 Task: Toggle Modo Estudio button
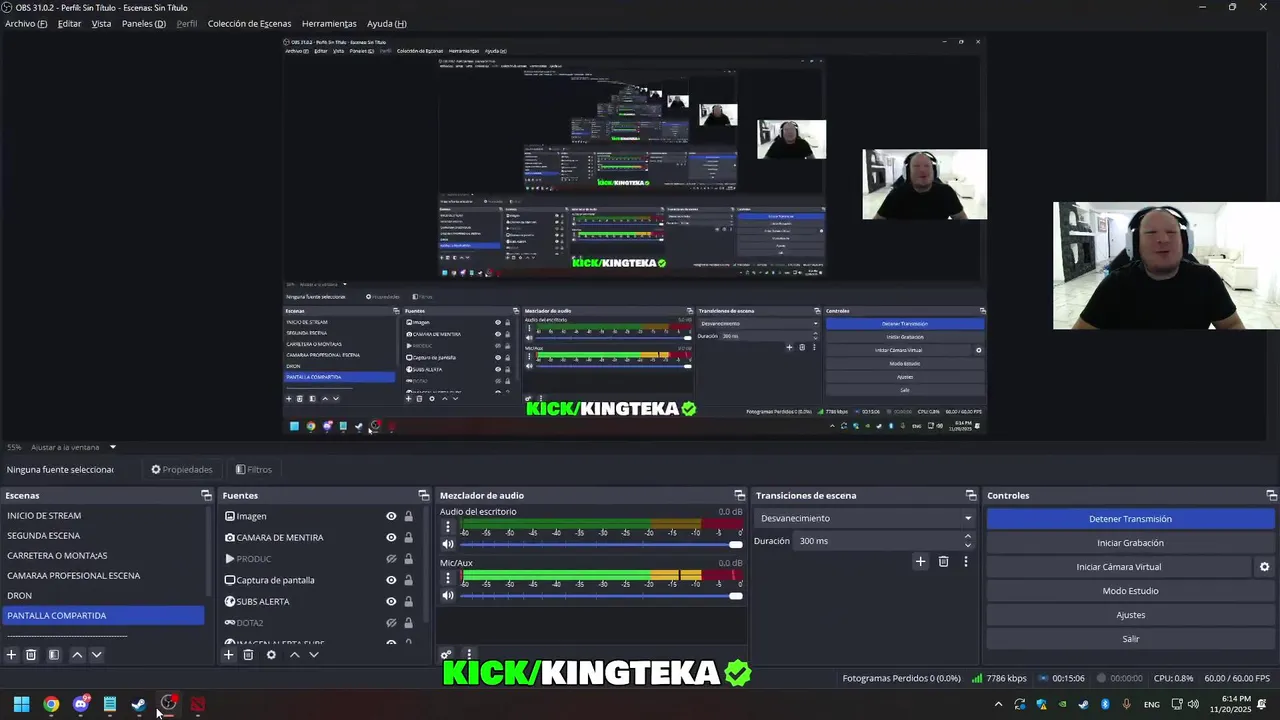[x=1130, y=591]
